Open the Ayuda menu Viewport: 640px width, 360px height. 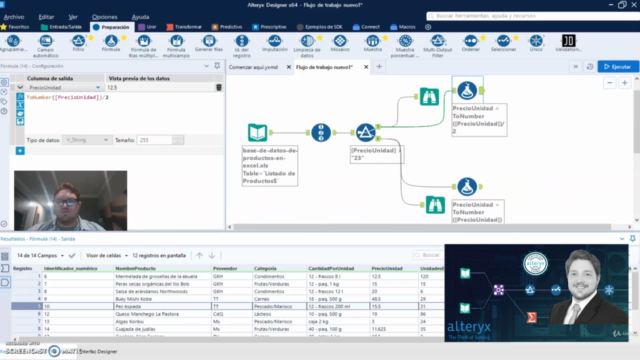[x=140, y=17]
